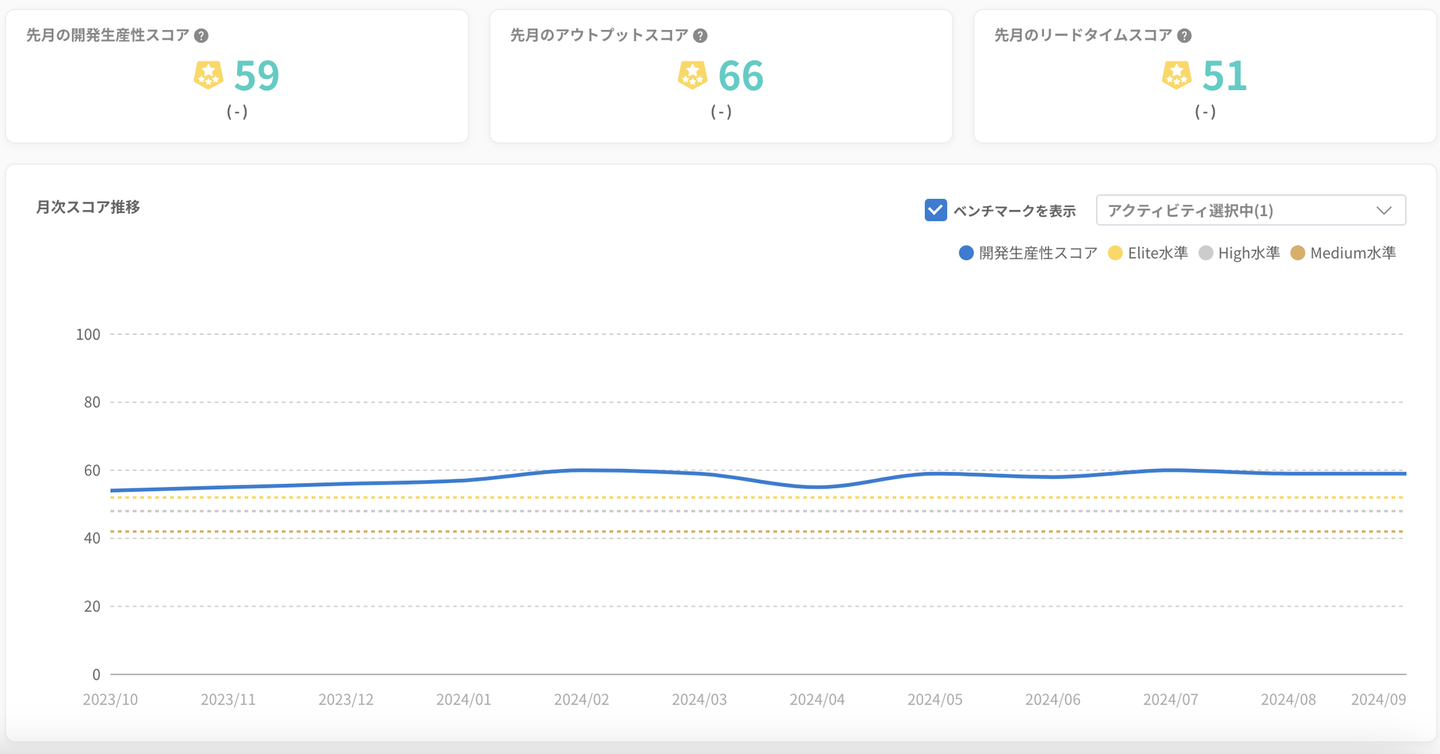Click help icon beside 先月の開発生産性スコア

point(201,36)
